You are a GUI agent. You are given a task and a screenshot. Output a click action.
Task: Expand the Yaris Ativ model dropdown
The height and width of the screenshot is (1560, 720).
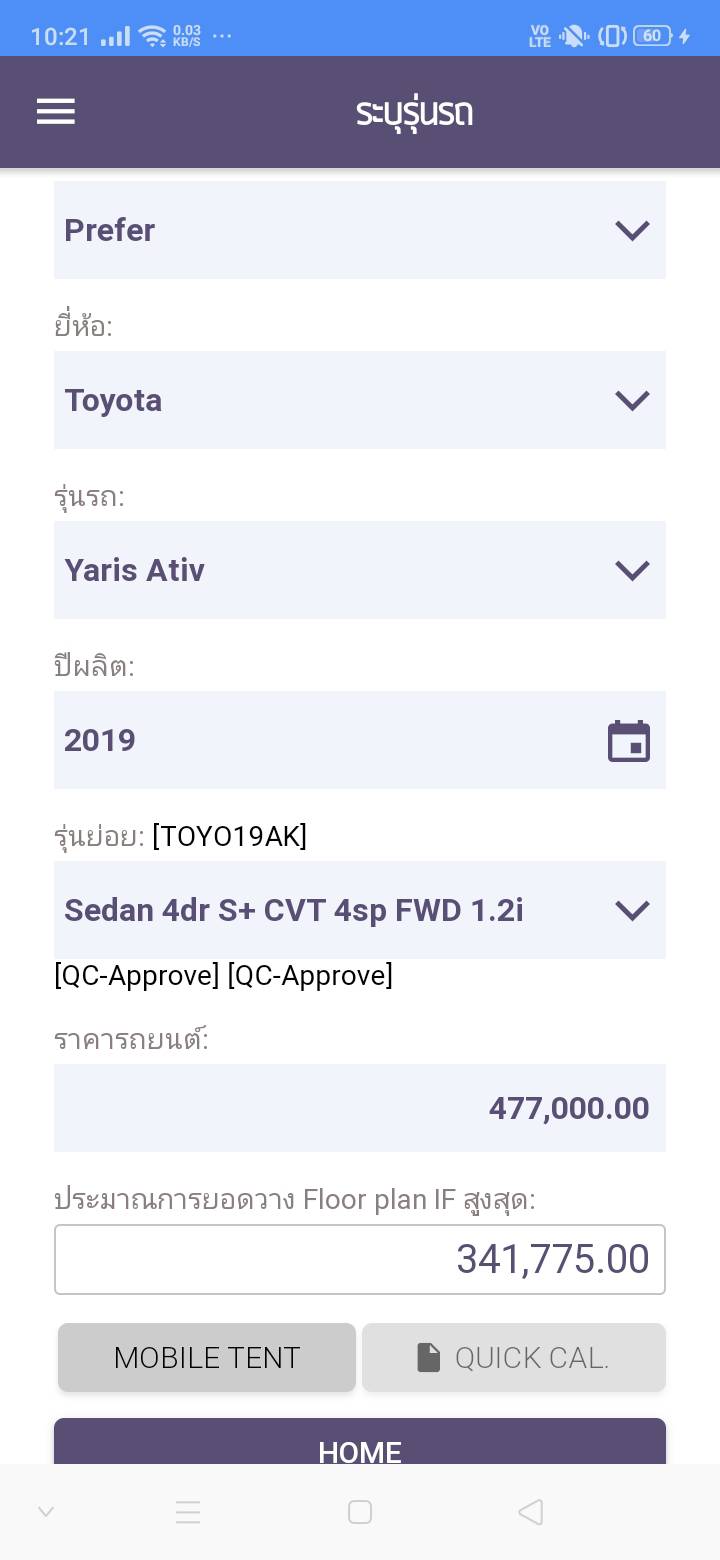tap(360, 570)
